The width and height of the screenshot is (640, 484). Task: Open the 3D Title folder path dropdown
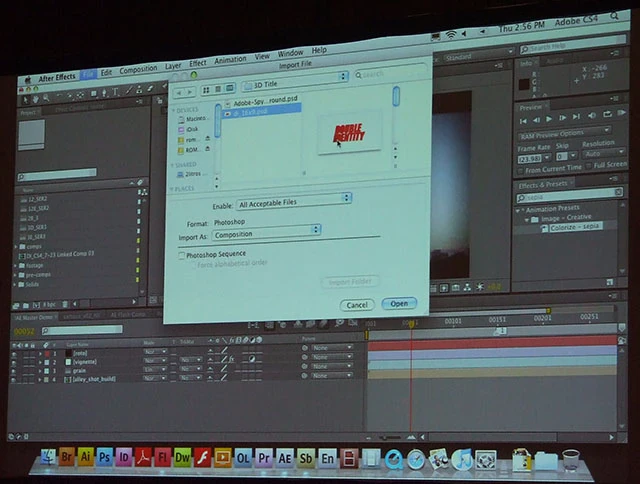point(295,81)
